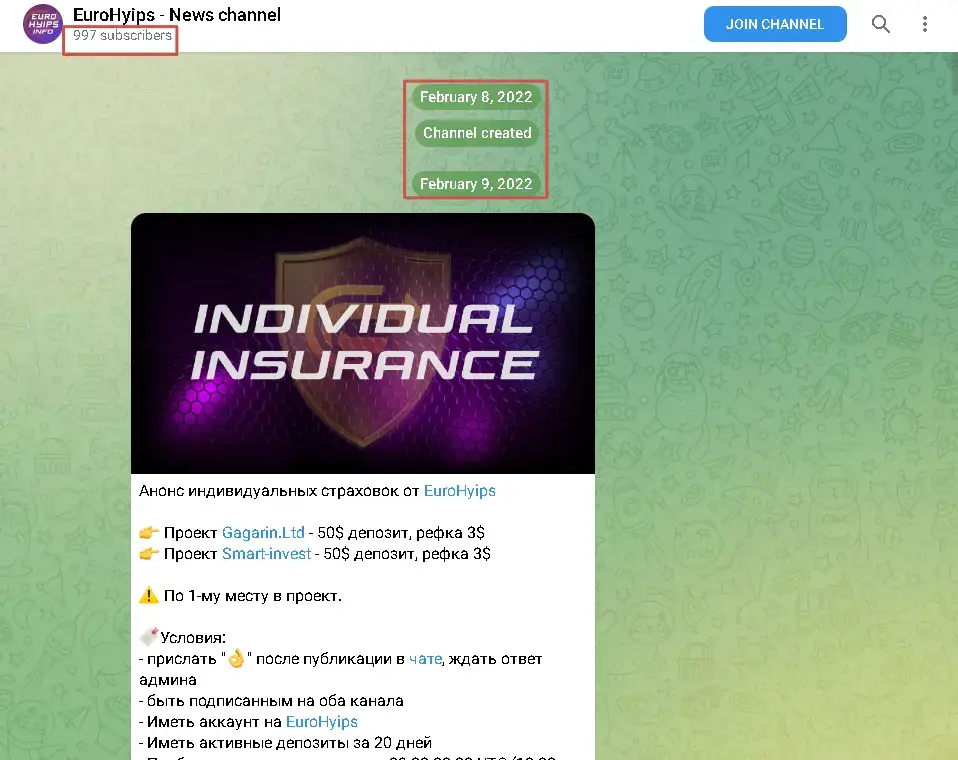
Task: Click the February 8, 2022 date badge
Action: coord(476,97)
